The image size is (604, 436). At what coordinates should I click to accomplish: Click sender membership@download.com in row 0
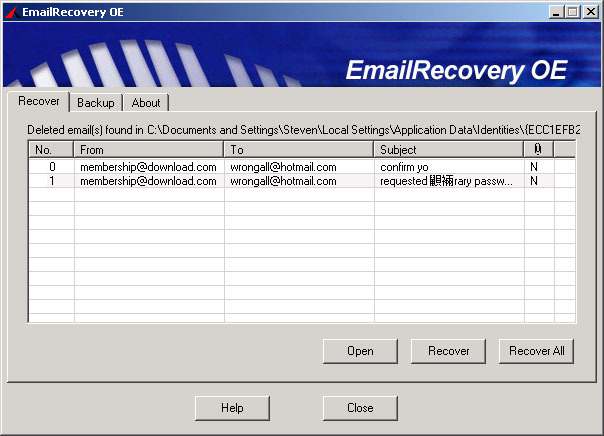click(148, 167)
